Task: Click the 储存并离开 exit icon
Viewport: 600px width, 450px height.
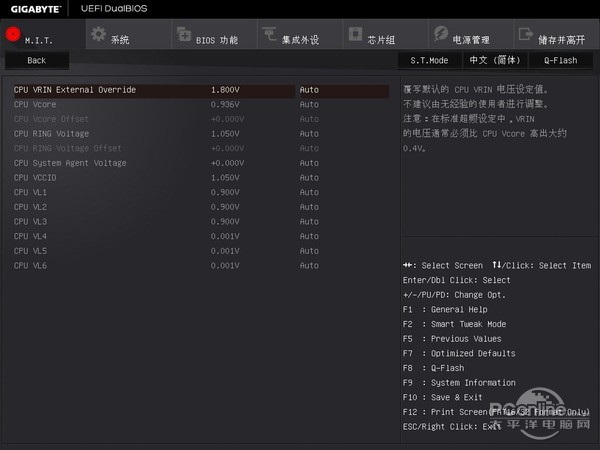Action: click(526, 34)
